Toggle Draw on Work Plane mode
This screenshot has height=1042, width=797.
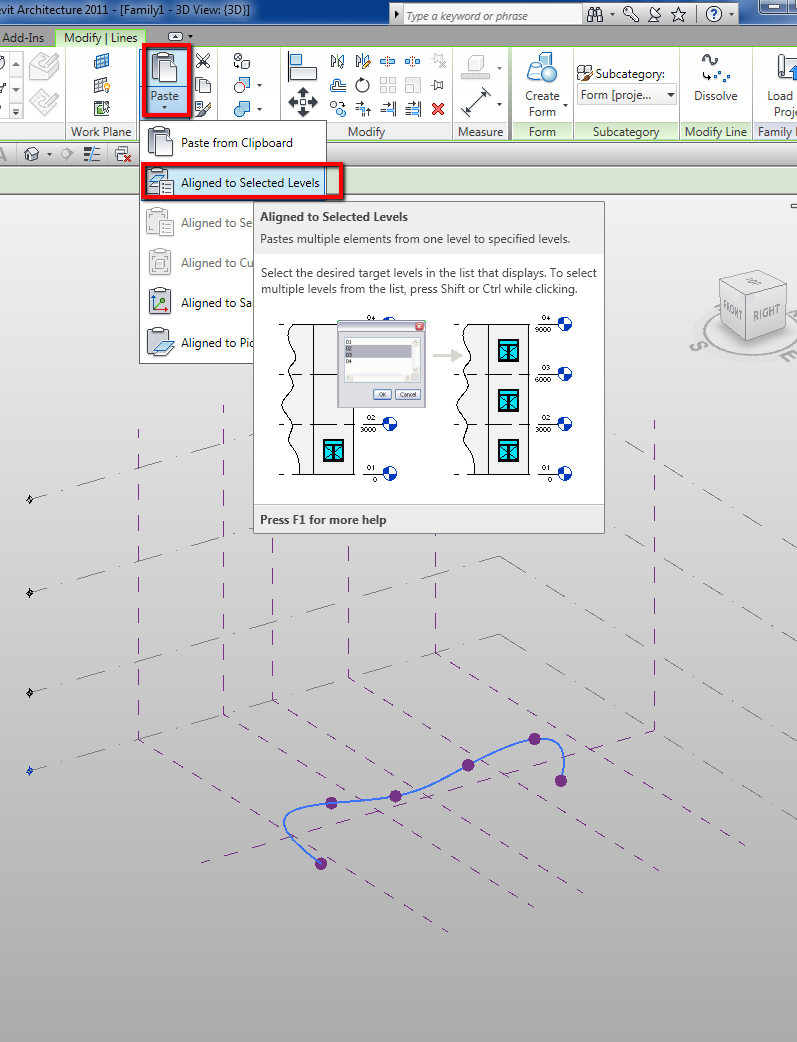pyautogui.click(x=44, y=102)
